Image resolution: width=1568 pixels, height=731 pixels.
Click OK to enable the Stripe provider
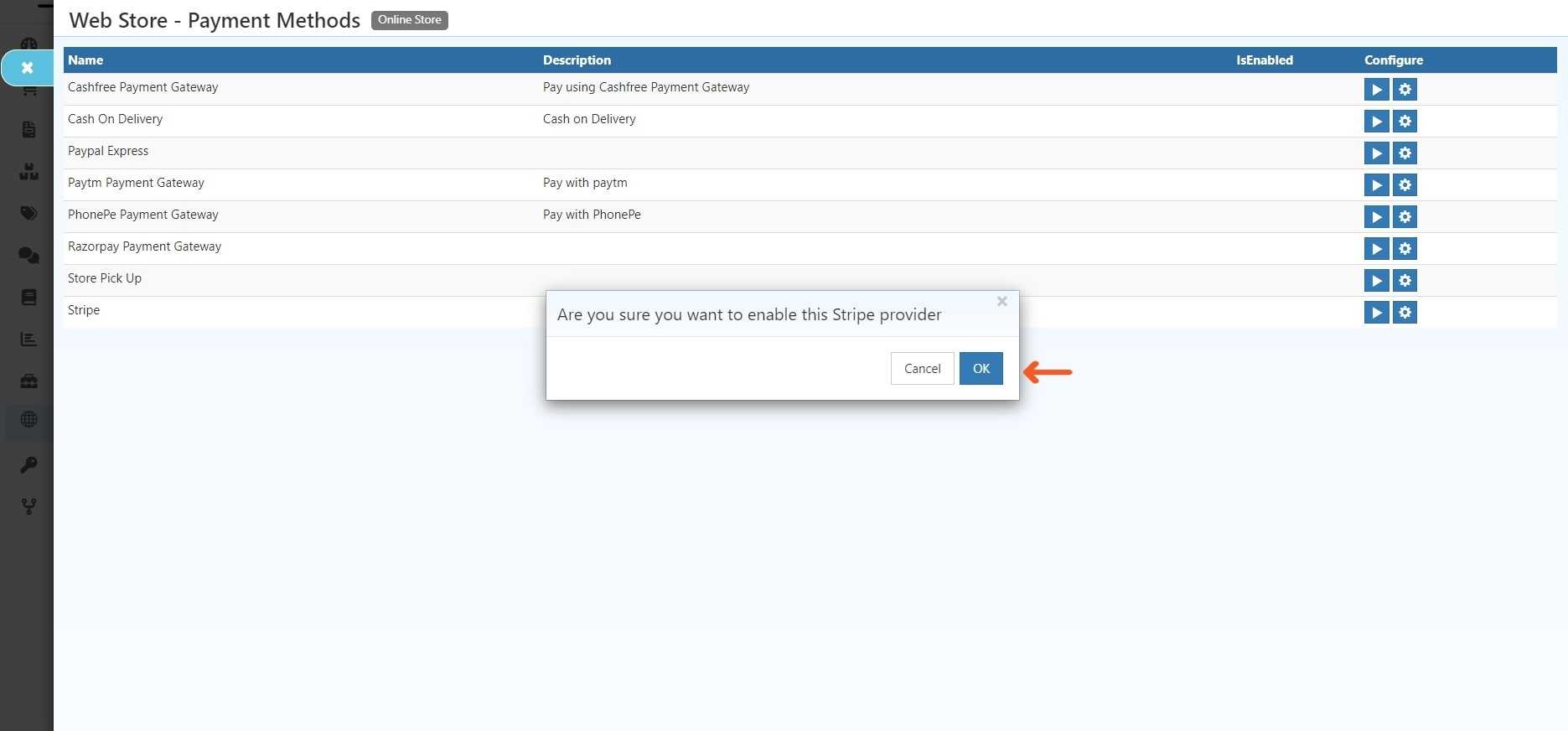point(981,369)
